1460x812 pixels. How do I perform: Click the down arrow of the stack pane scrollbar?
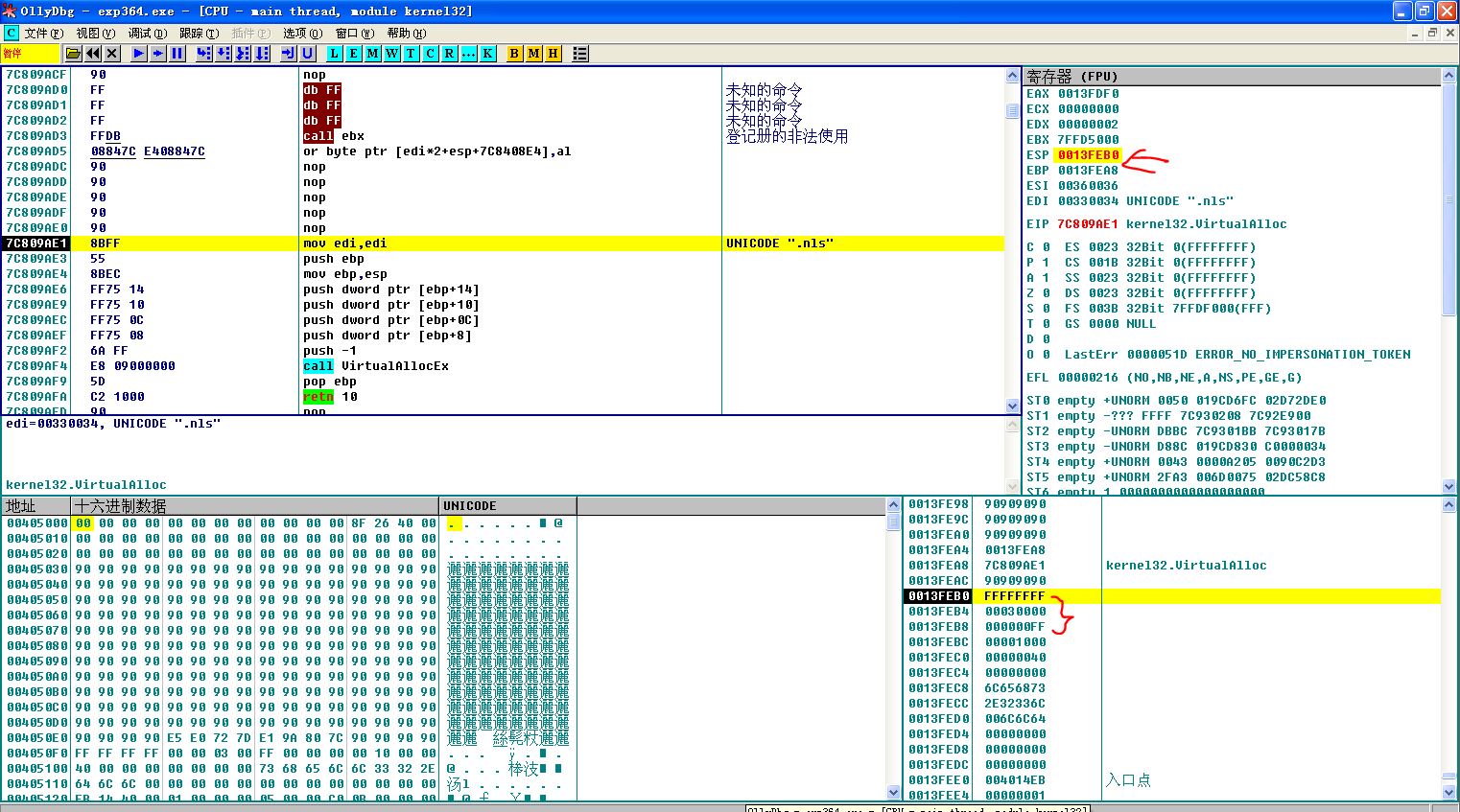1449,792
